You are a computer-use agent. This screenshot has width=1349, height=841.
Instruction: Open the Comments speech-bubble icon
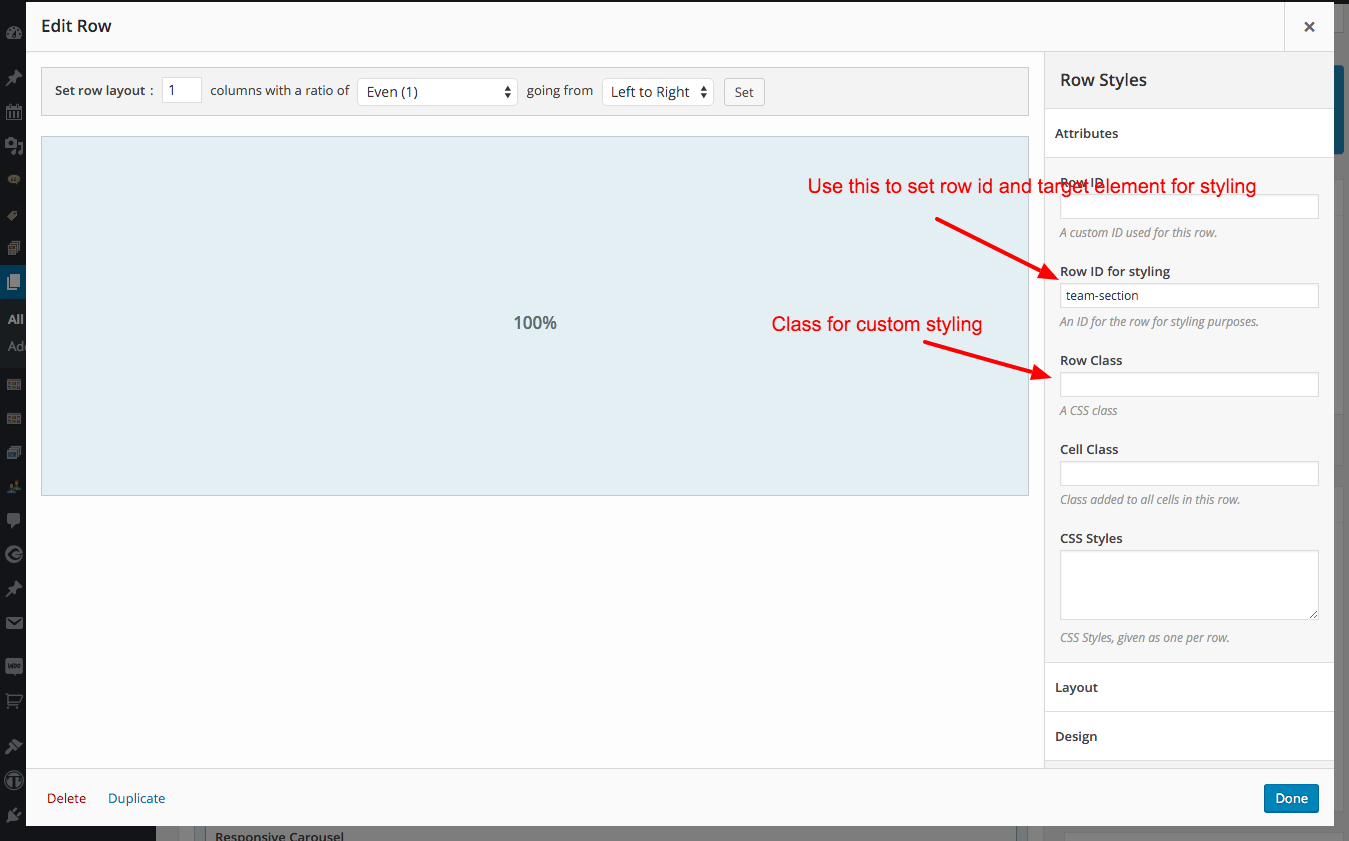click(14, 519)
